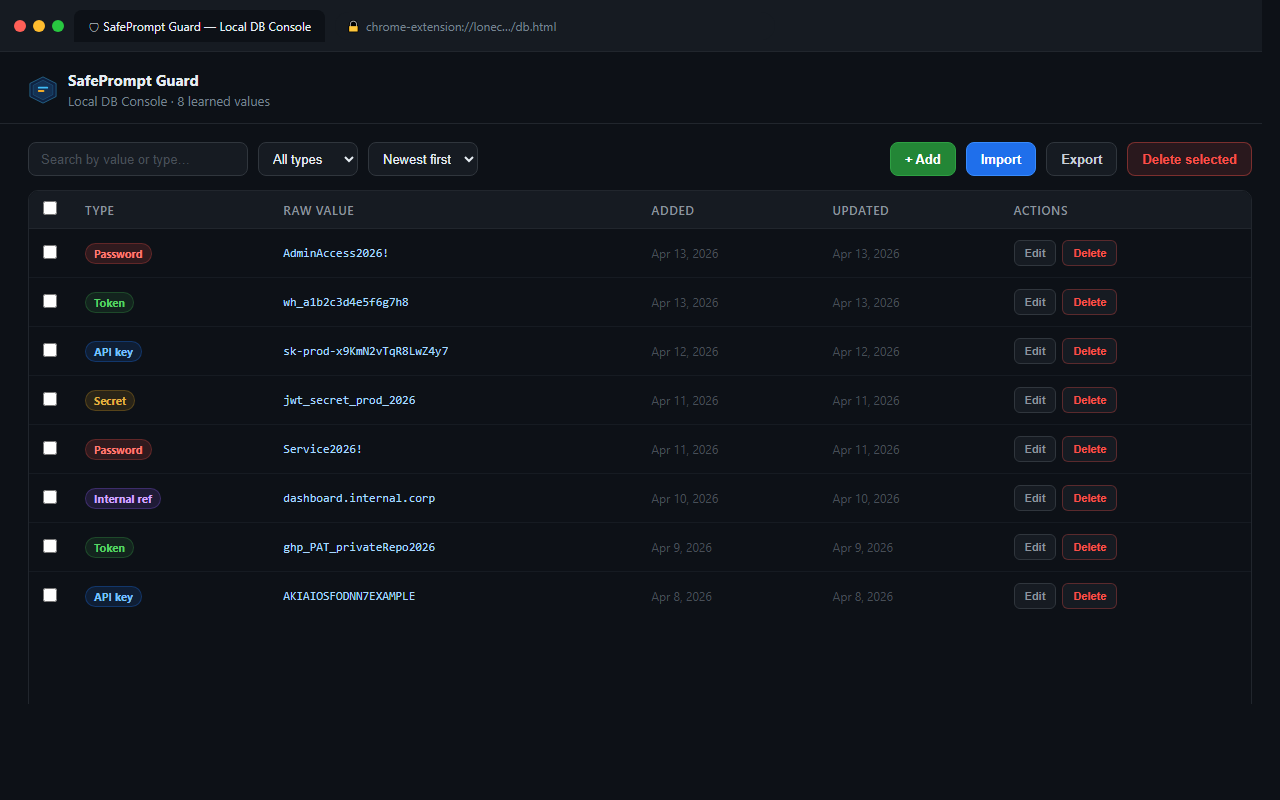Delete the Service2026! password entry
Viewport: 1280px width, 800px height.
1090,449
